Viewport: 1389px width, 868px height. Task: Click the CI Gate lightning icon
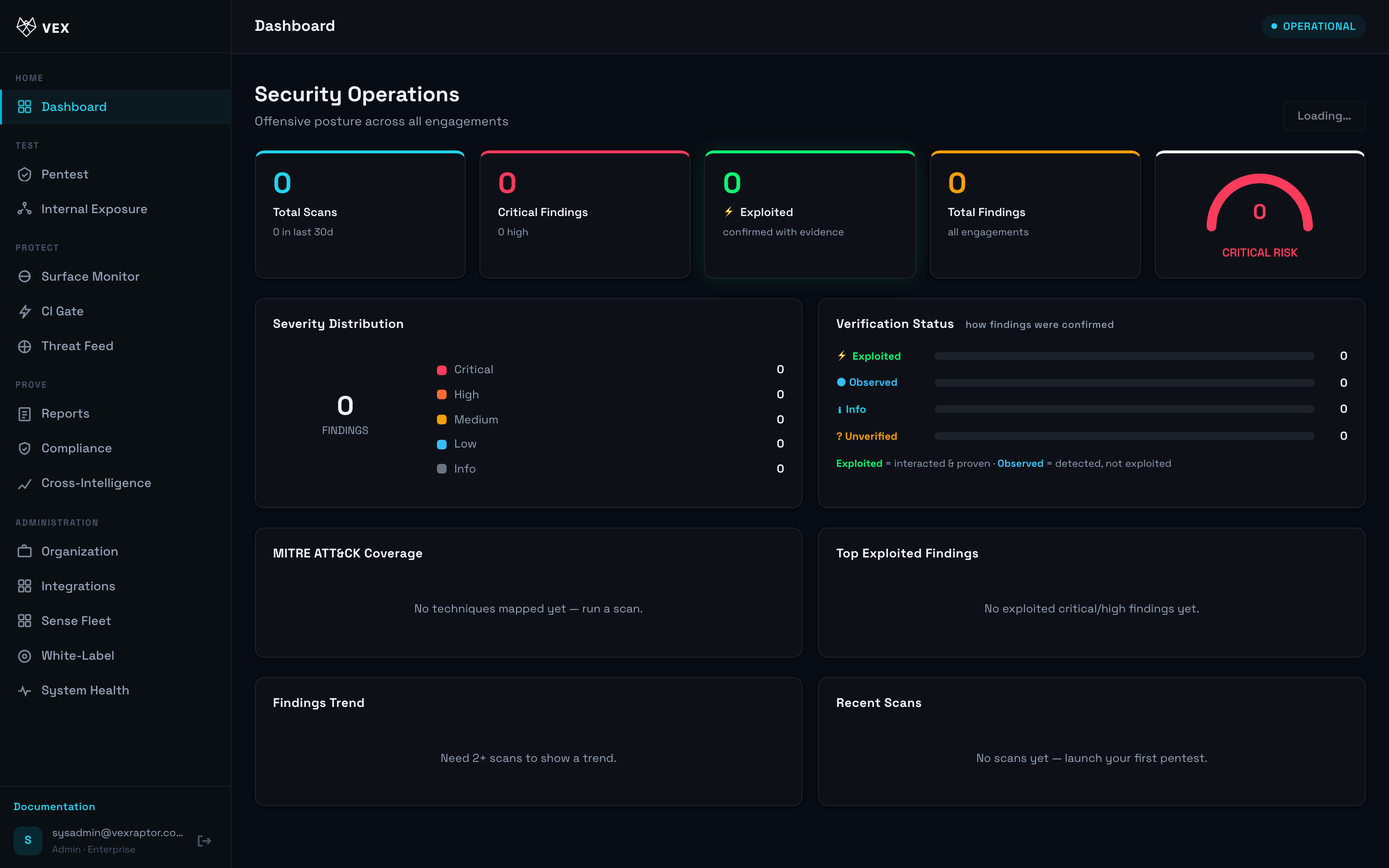tap(24, 311)
